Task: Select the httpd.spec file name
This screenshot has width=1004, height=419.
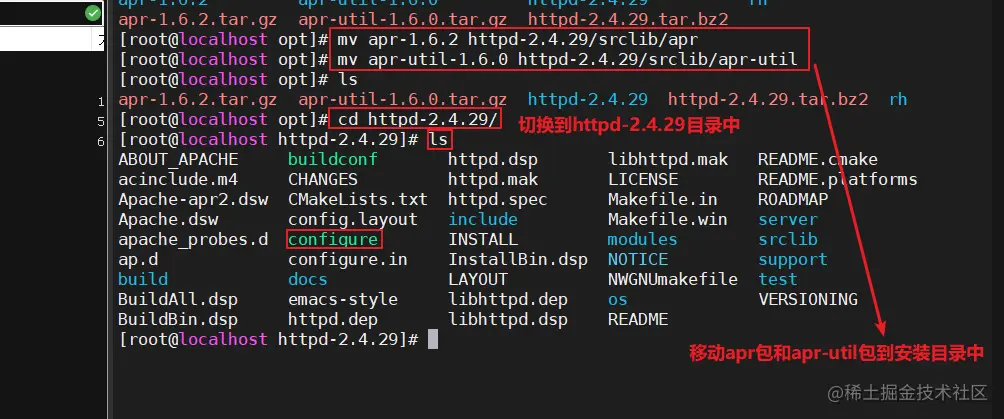Action: (498, 199)
